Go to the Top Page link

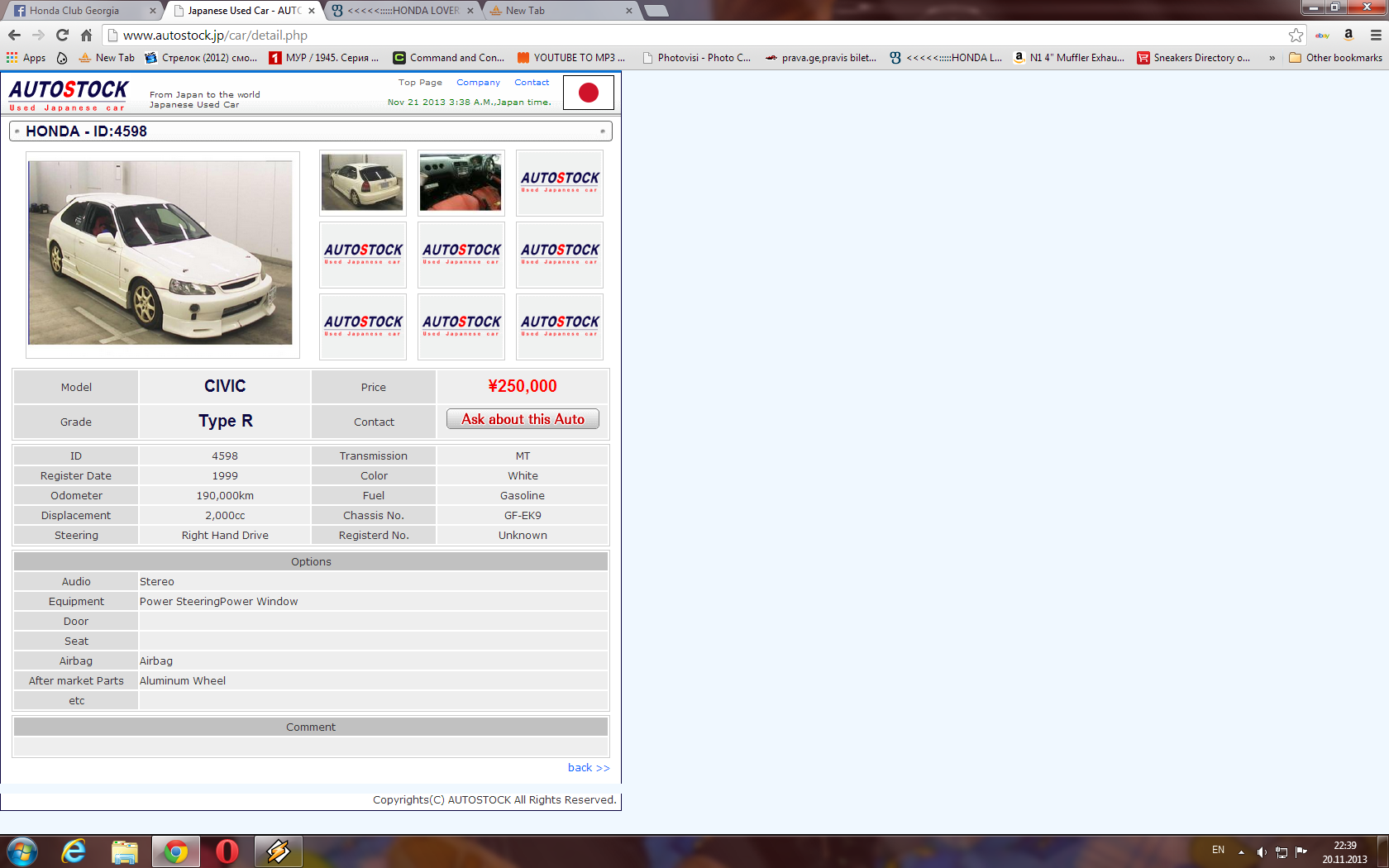(420, 83)
